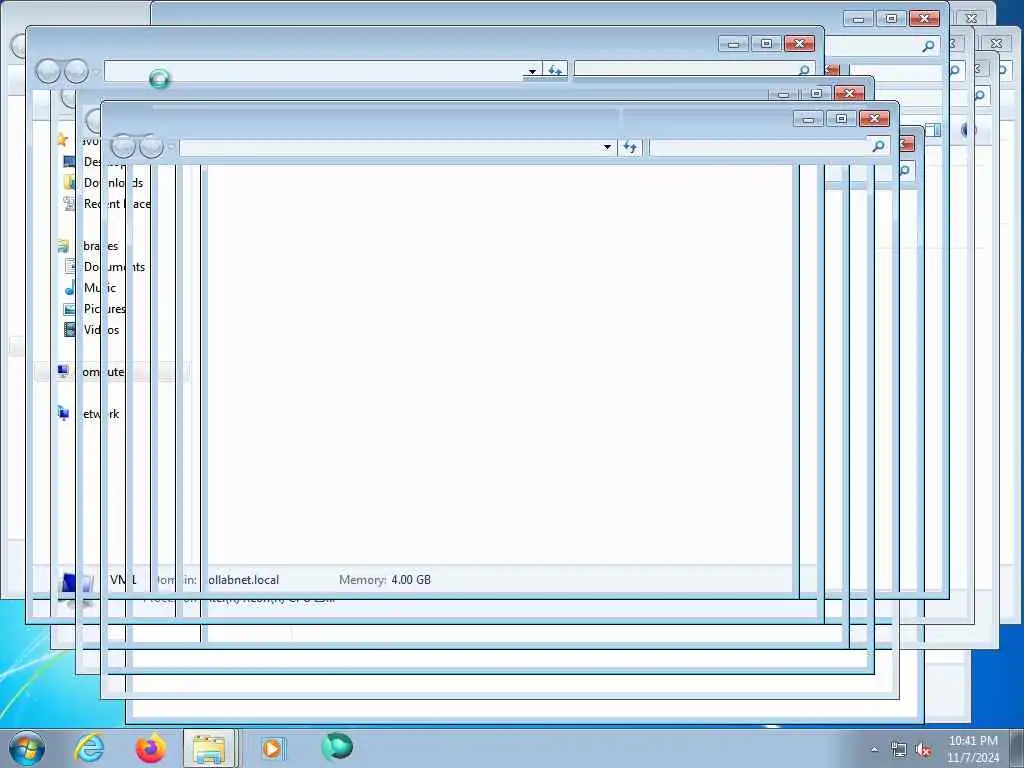Viewport: 1024px width, 768px height.
Task: Go back in the frontmost Explorer window
Action: (123, 146)
